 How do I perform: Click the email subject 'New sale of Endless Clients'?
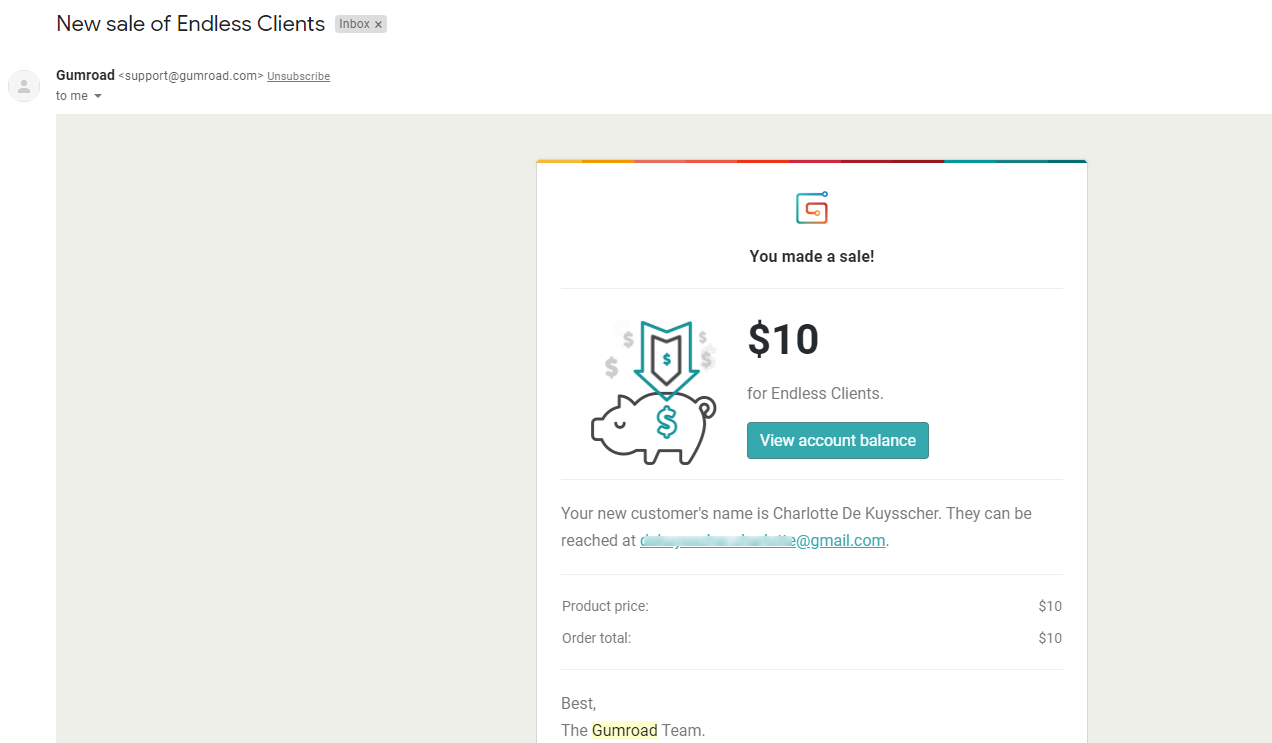coord(191,24)
